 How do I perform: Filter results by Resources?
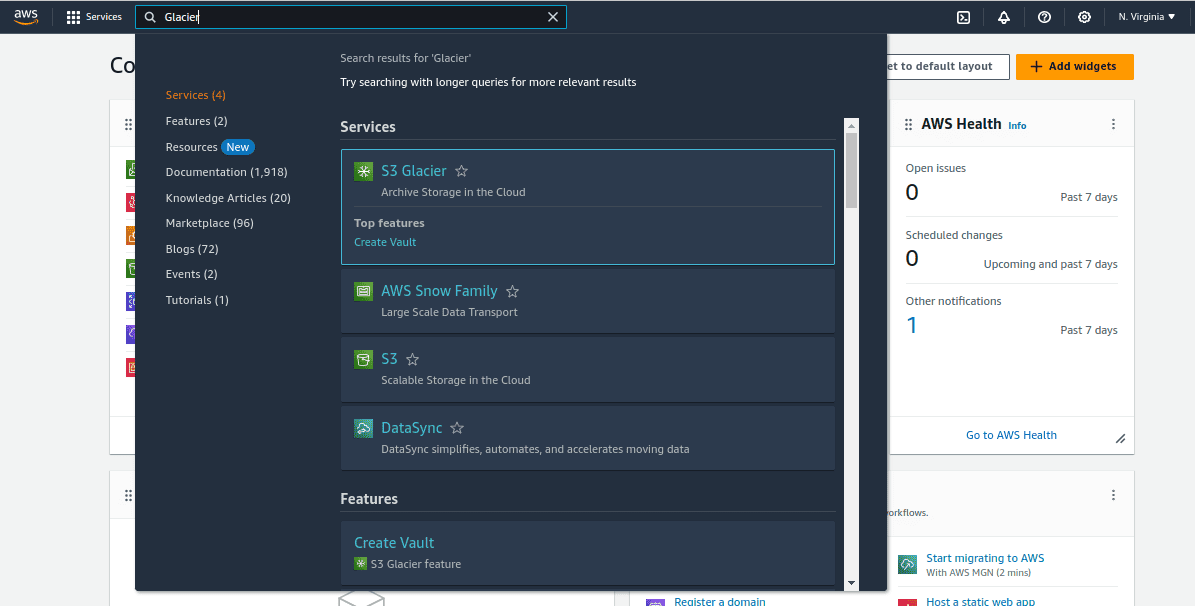[x=191, y=147]
